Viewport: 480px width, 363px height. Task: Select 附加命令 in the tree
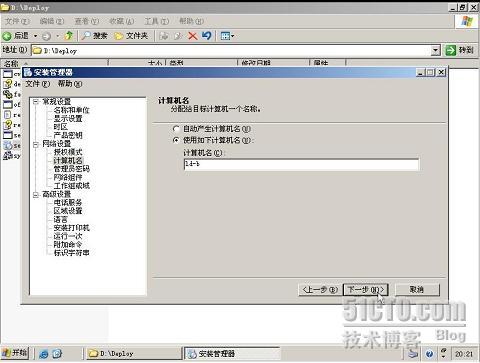pos(68,244)
